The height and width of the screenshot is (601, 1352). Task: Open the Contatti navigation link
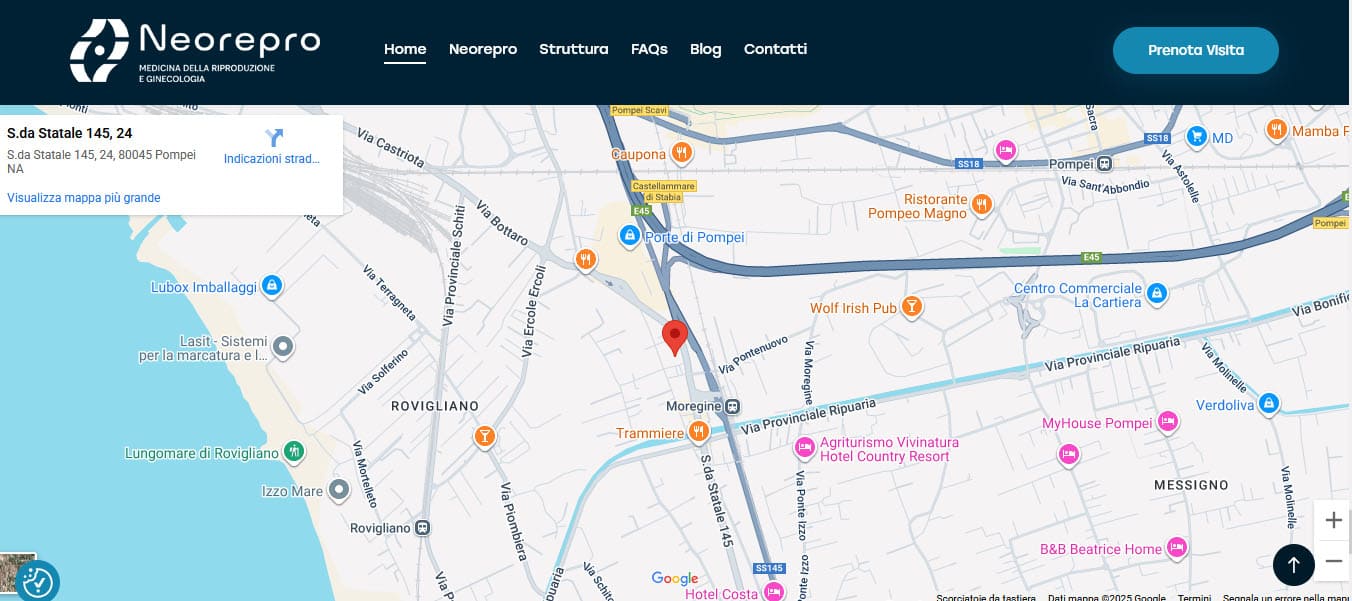(x=775, y=49)
